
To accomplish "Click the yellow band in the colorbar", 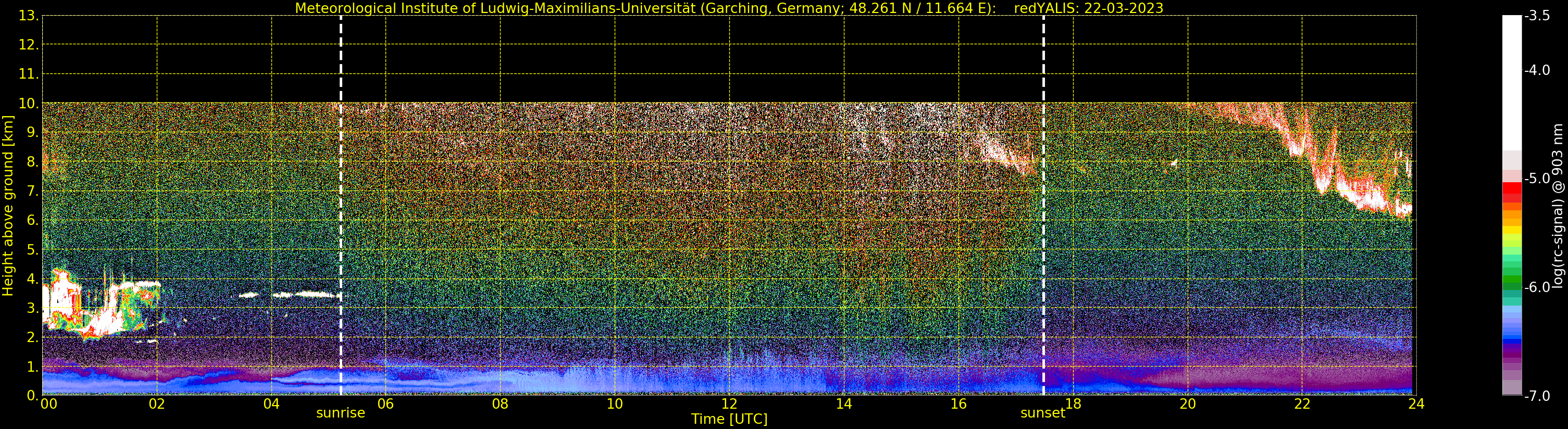I will pos(1511,231).
